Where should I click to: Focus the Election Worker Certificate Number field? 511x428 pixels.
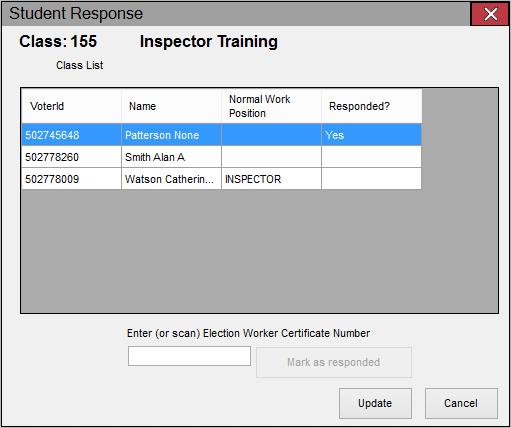click(x=189, y=356)
